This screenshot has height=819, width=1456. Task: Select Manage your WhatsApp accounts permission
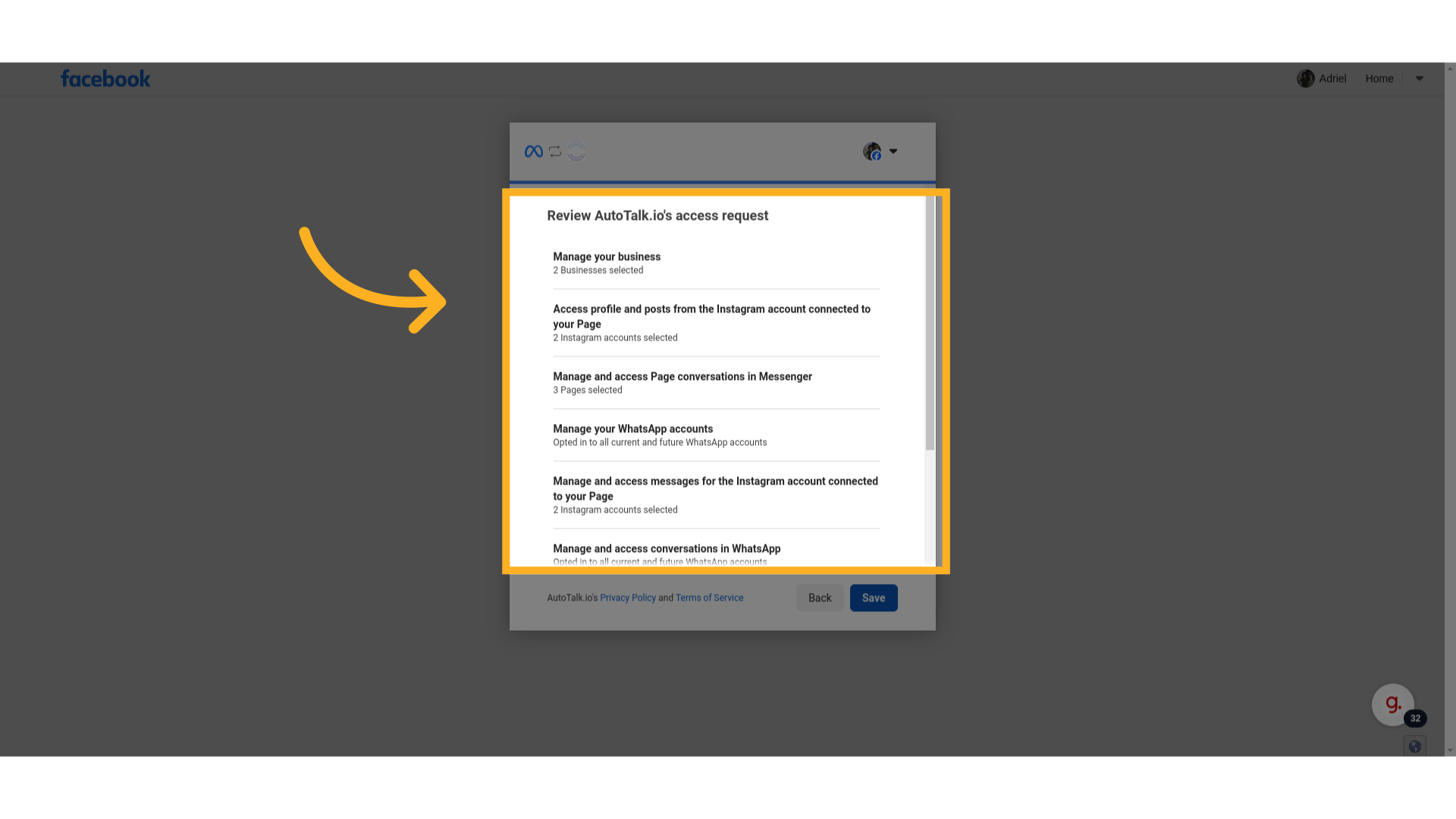(x=717, y=435)
